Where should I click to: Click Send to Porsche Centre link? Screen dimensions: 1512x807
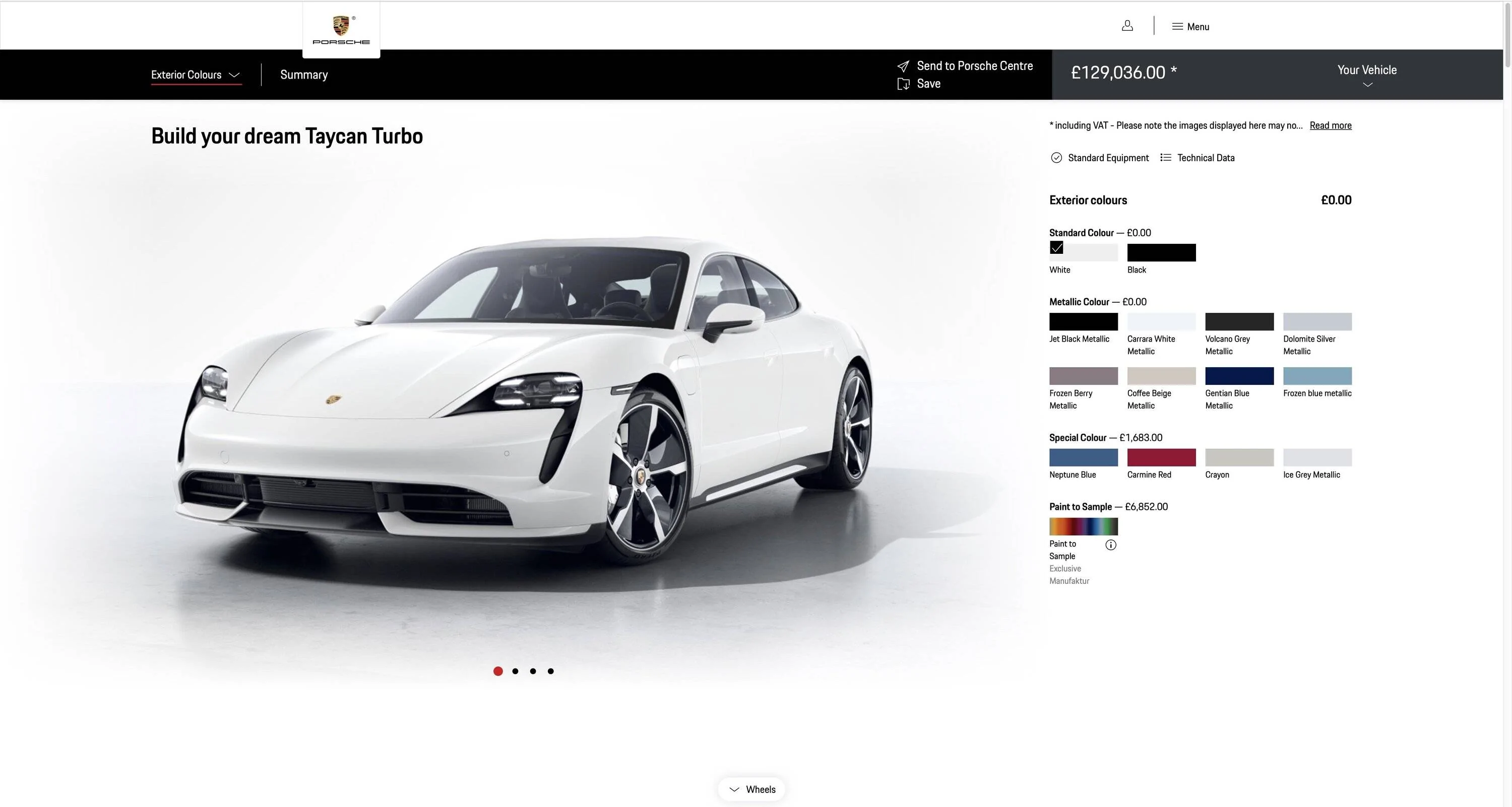pyautogui.click(x=974, y=66)
